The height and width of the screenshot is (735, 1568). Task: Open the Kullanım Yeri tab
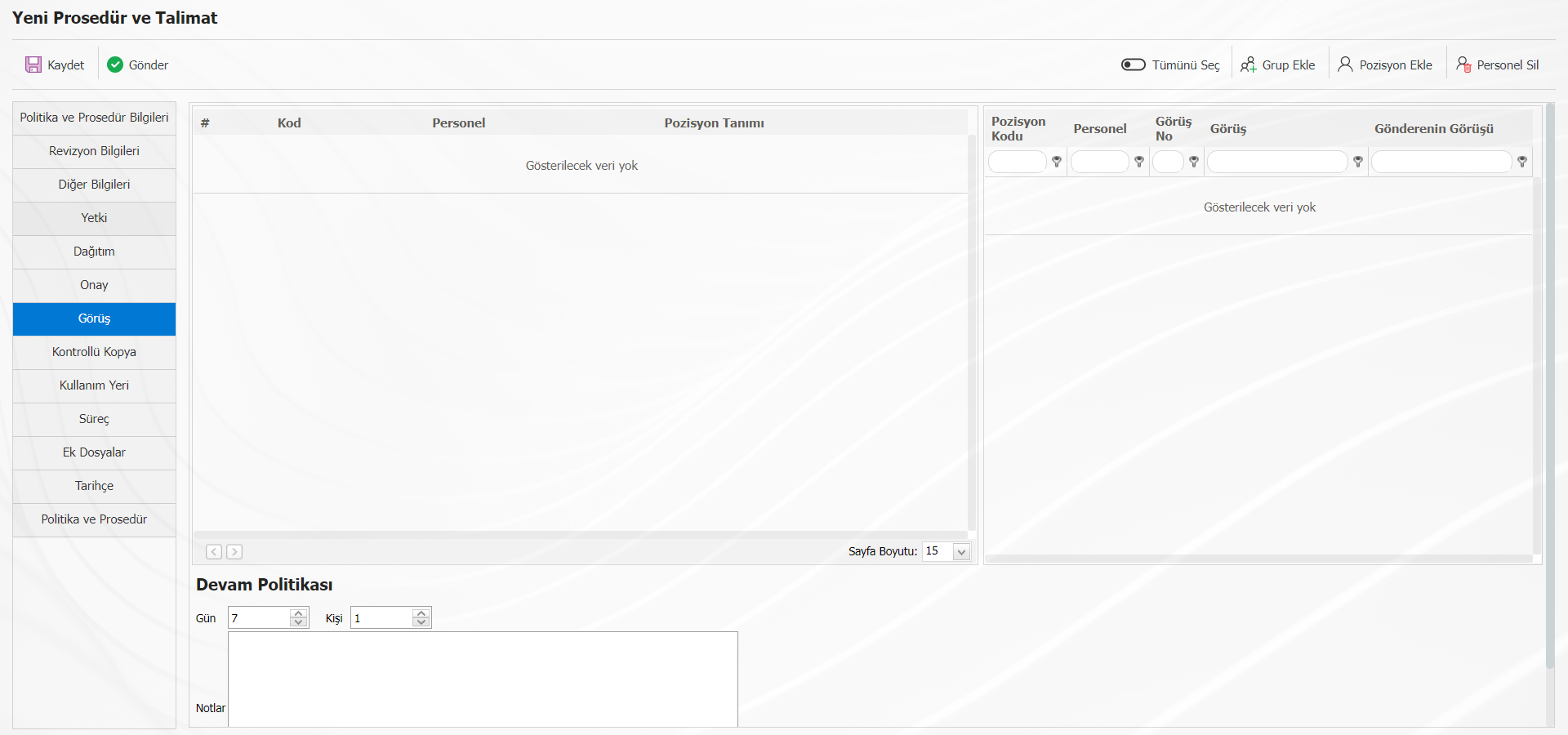tap(94, 385)
